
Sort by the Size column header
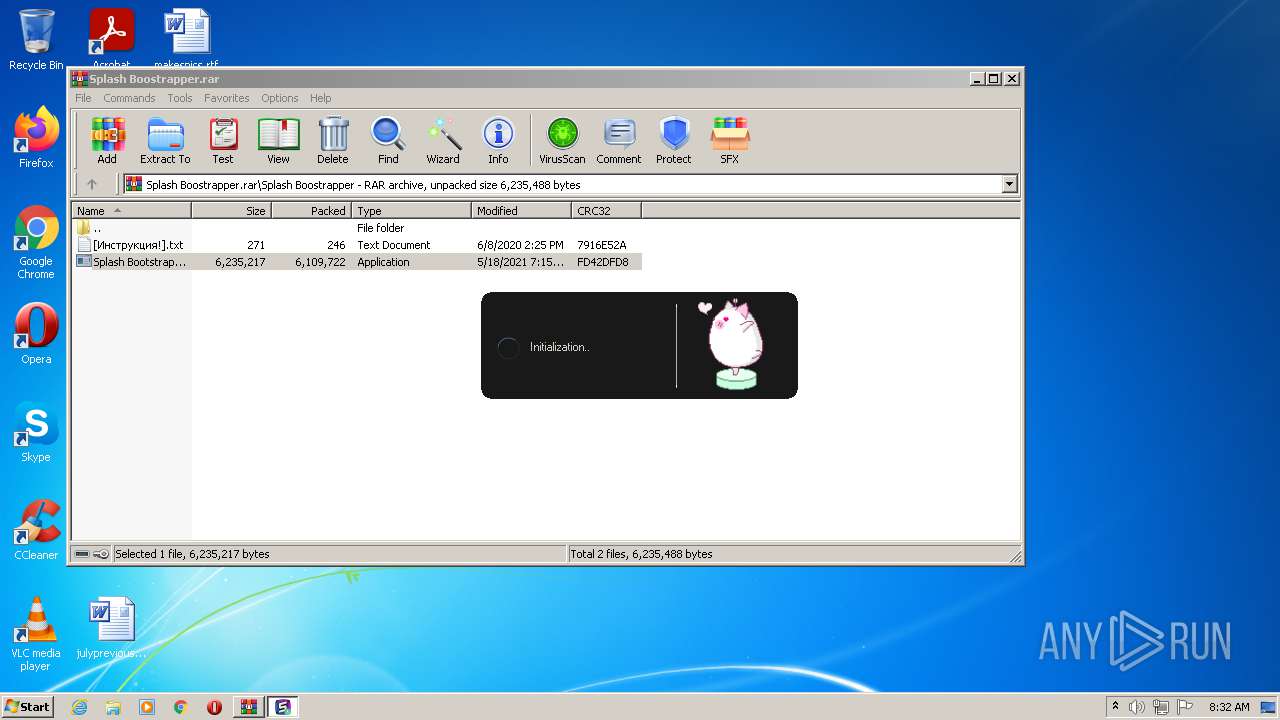[x=231, y=211]
